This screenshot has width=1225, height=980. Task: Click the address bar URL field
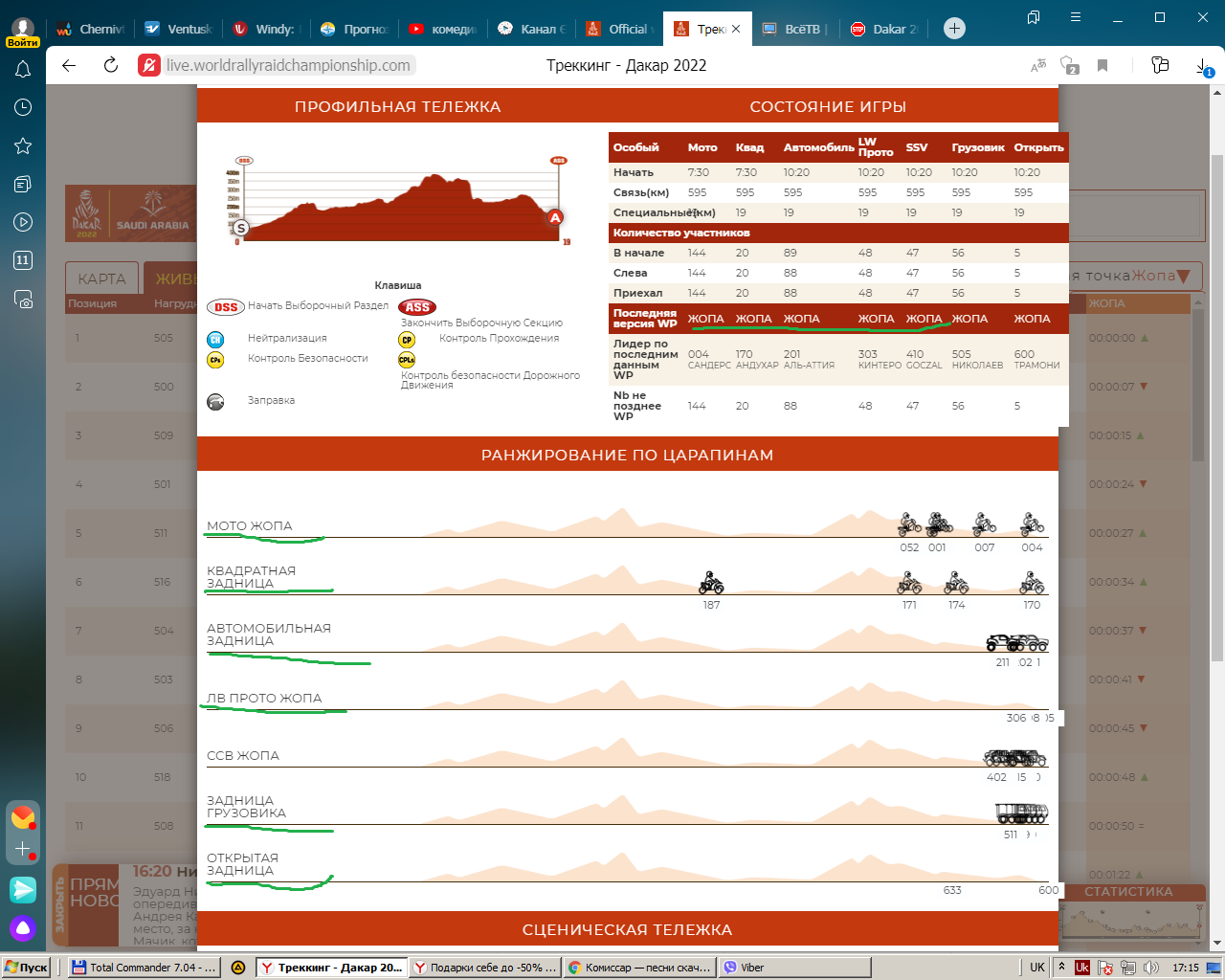point(288,65)
